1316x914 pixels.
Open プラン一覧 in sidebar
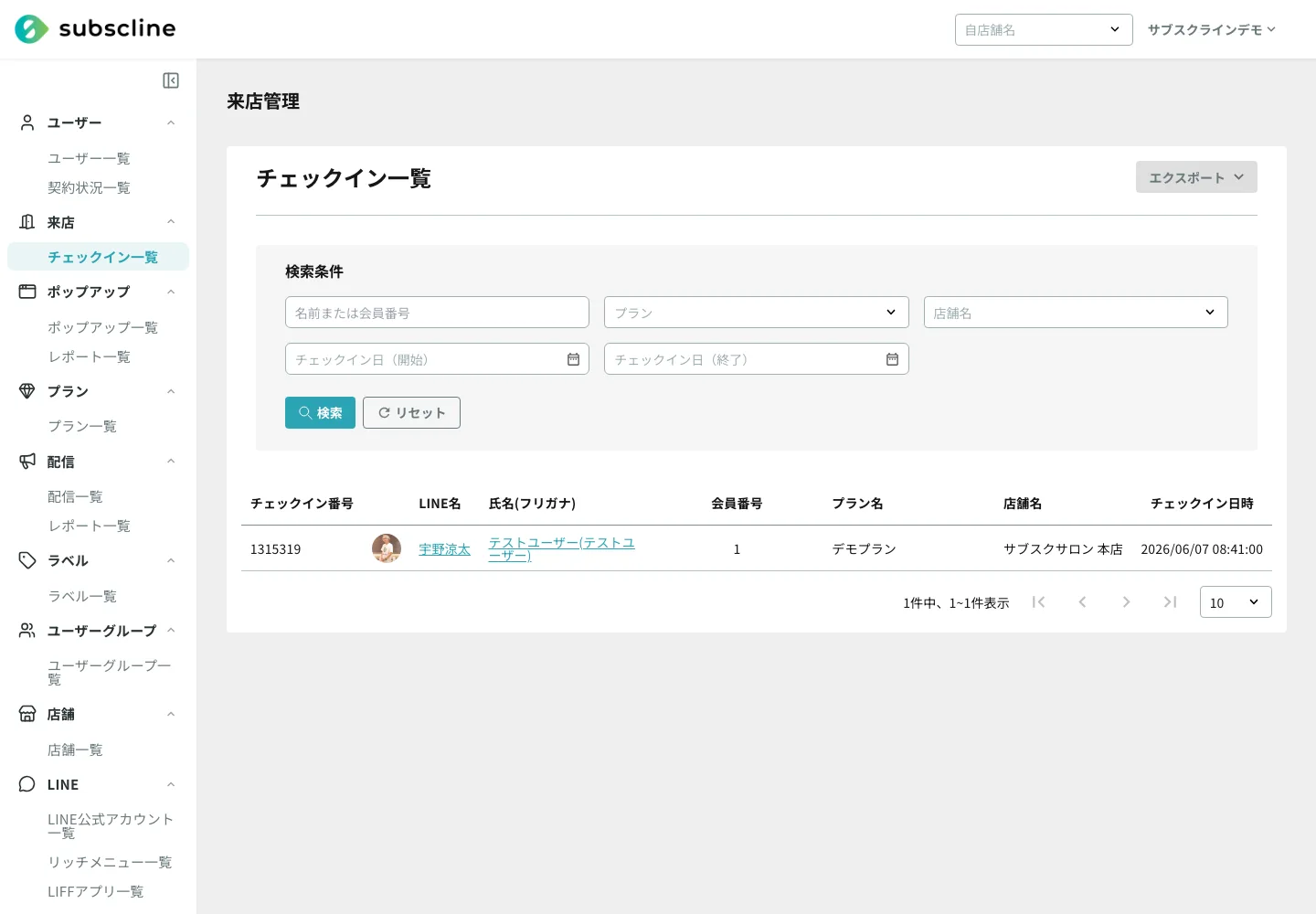82,426
